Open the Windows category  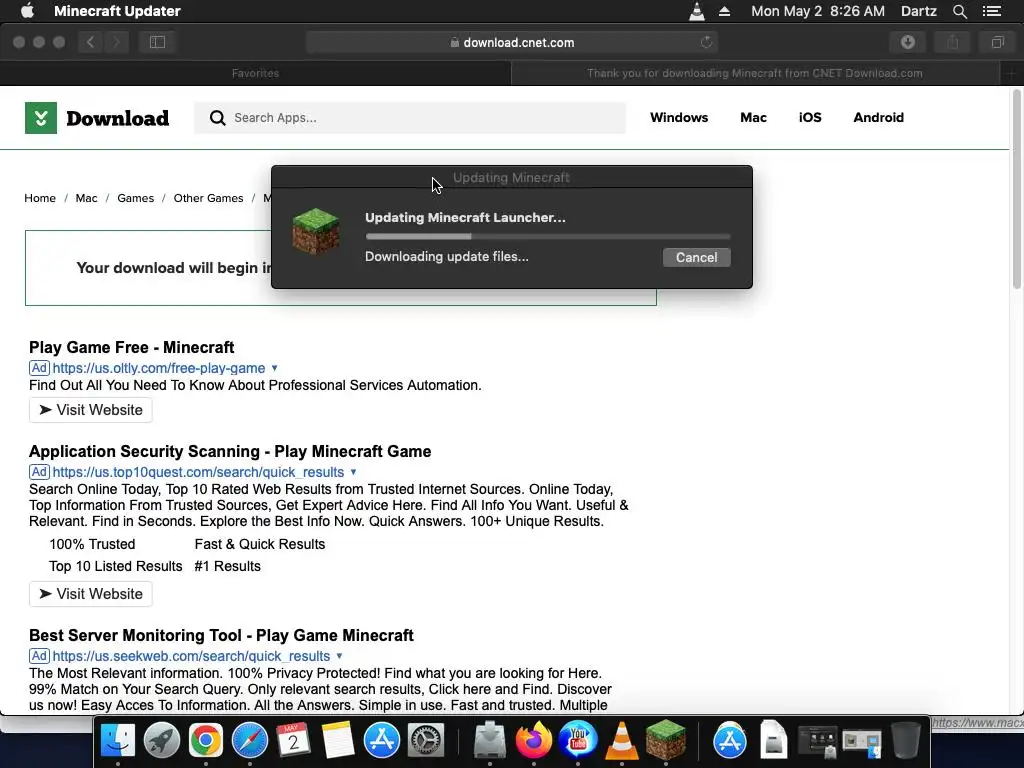point(679,118)
